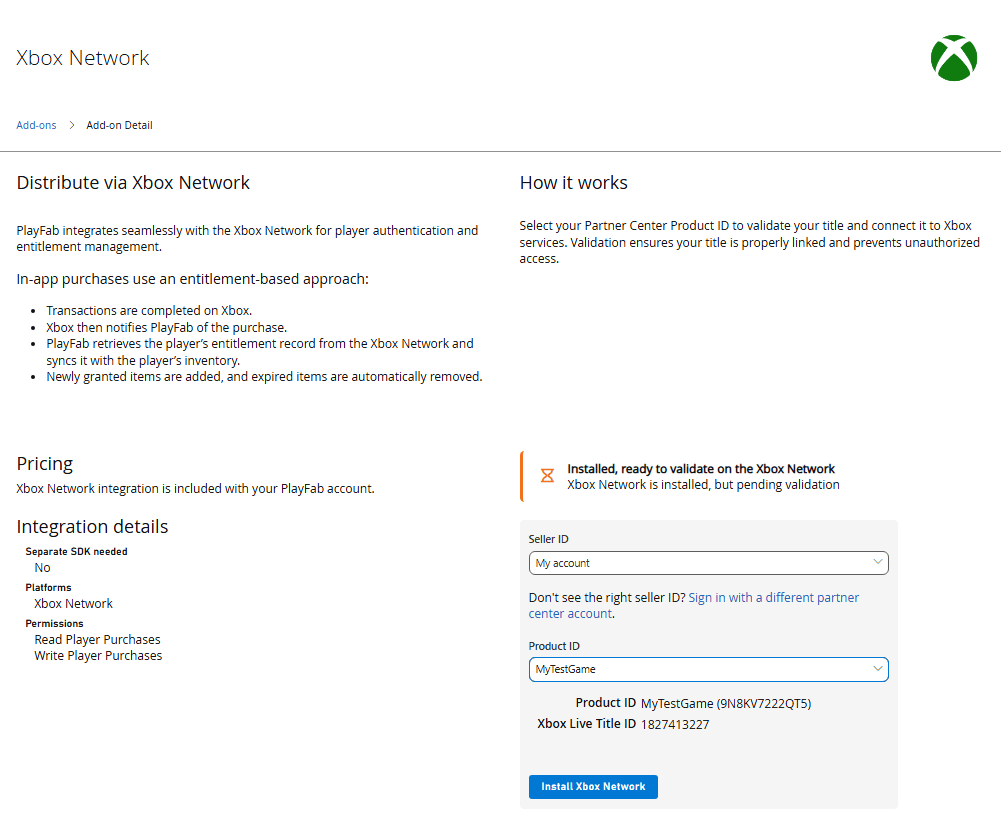Click the orange hourglass pending validation icon
This screenshot has width=1001, height=815.
[547, 475]
